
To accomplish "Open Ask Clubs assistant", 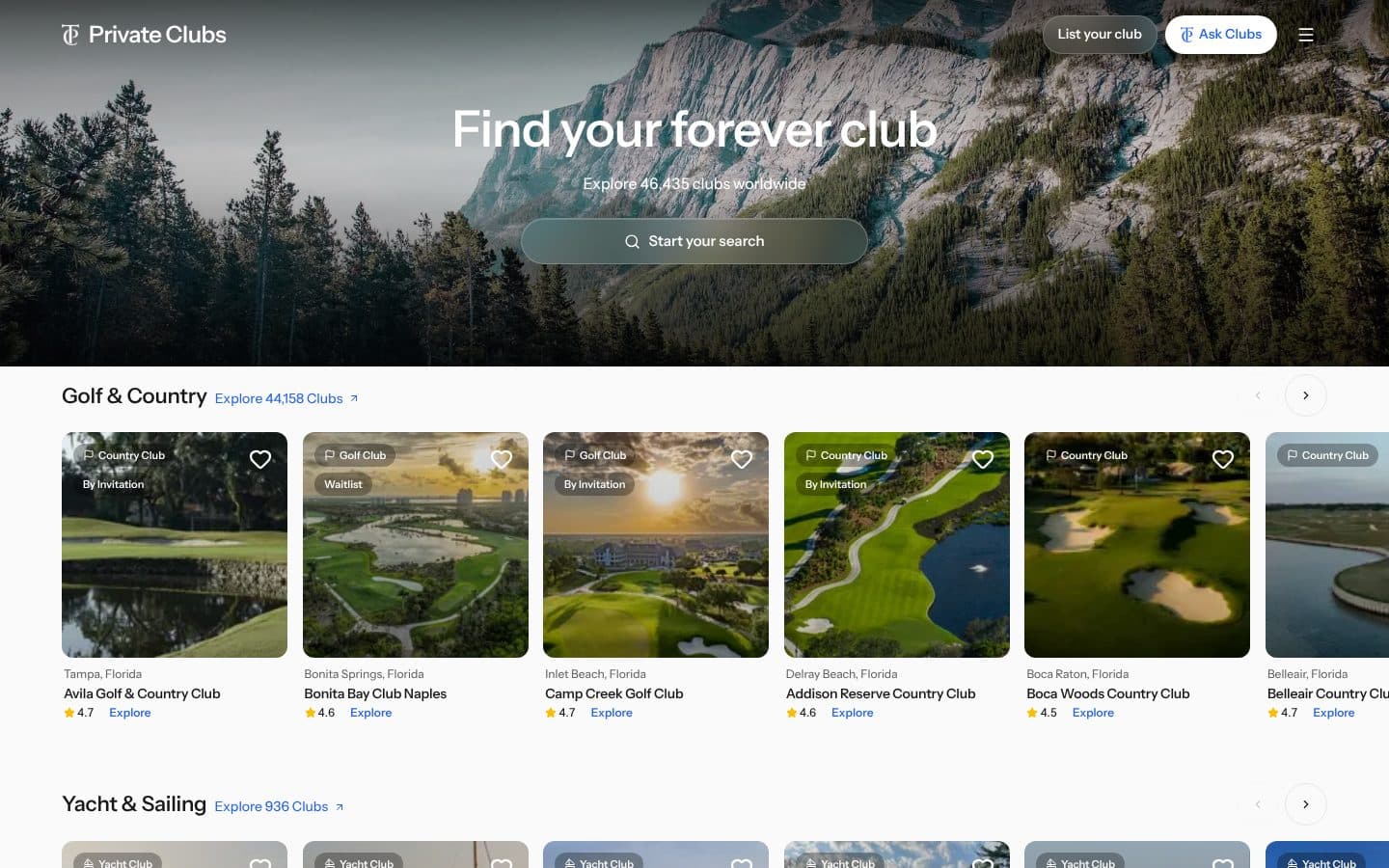I will click(1221, 35).
